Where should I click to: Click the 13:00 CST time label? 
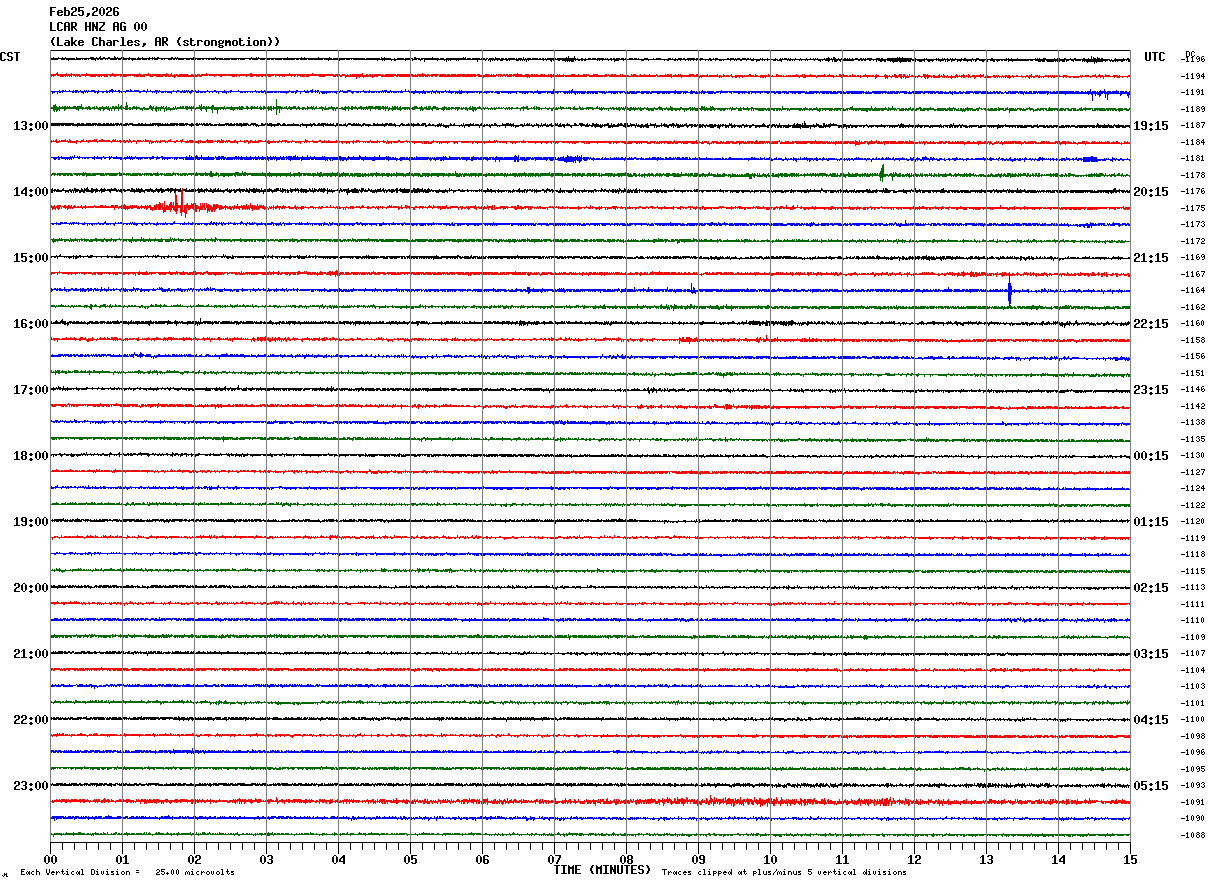pos(30,126)
